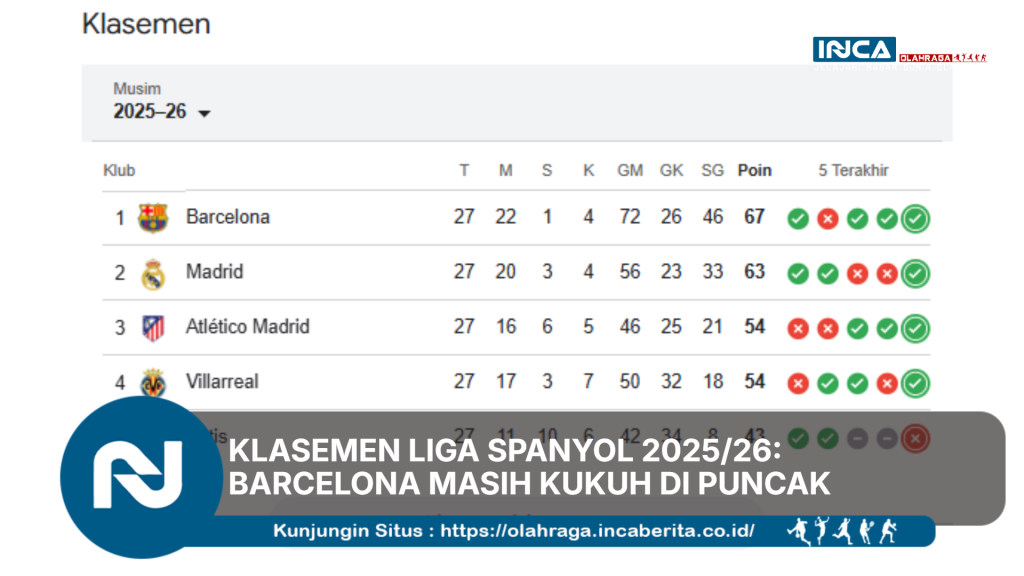1024x576 pixels.
Task: Open the Musim 2025–26 season dropdown
Action: pyautogui.click(x=150, y=112)
